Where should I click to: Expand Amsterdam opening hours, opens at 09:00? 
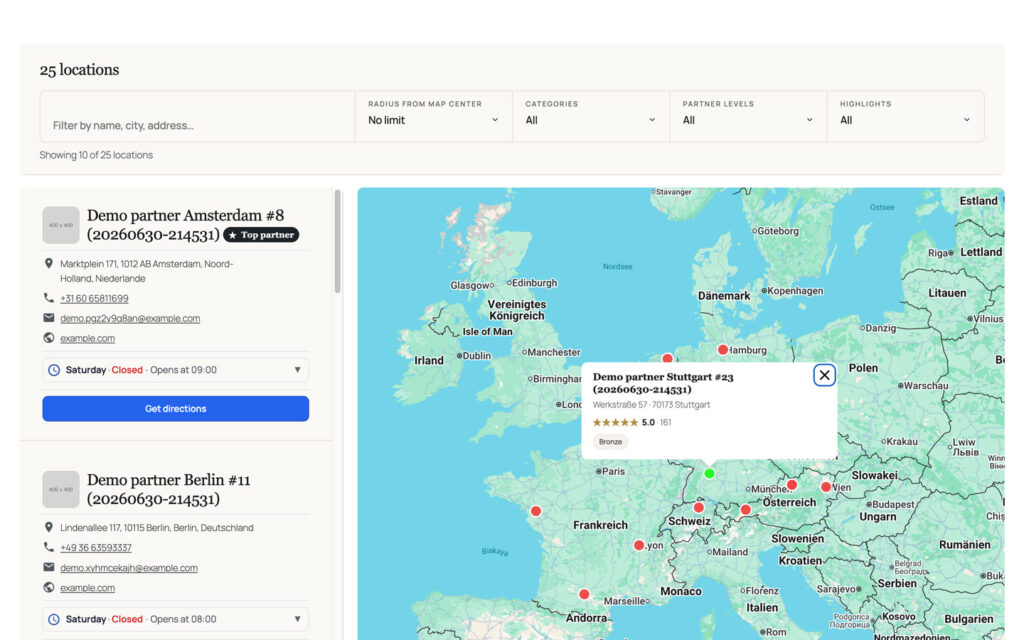point(176,370)
